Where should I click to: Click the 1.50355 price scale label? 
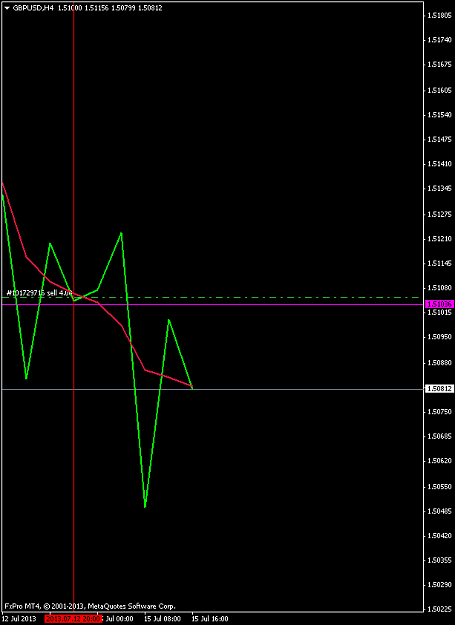pos(440,560)
